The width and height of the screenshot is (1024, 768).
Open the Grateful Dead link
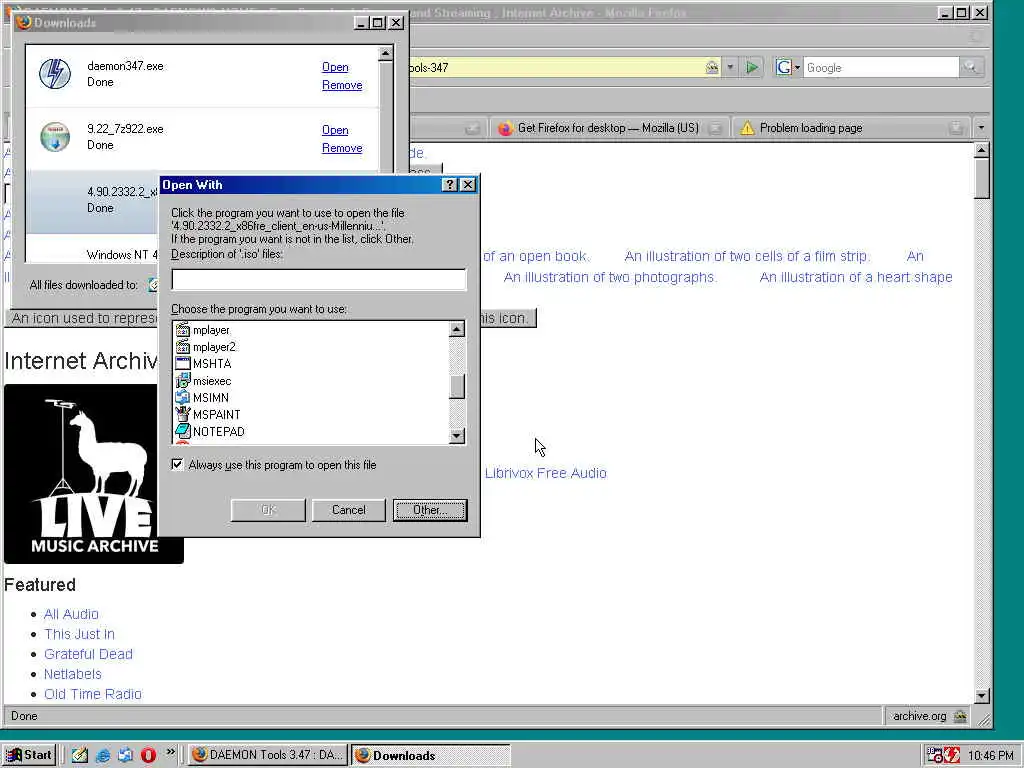[88, 654]
